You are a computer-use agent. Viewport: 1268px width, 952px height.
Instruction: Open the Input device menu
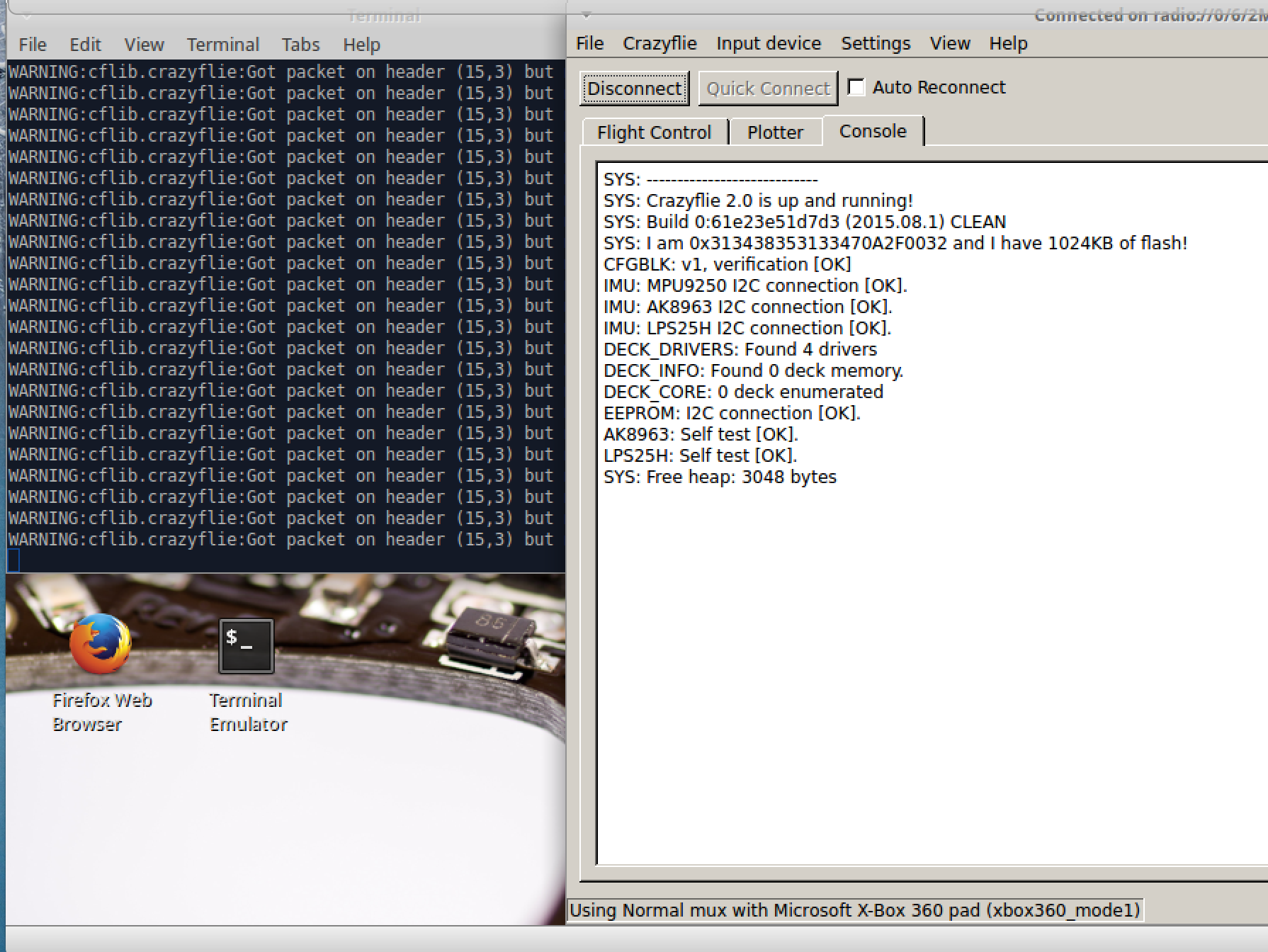tap(769, 44)
